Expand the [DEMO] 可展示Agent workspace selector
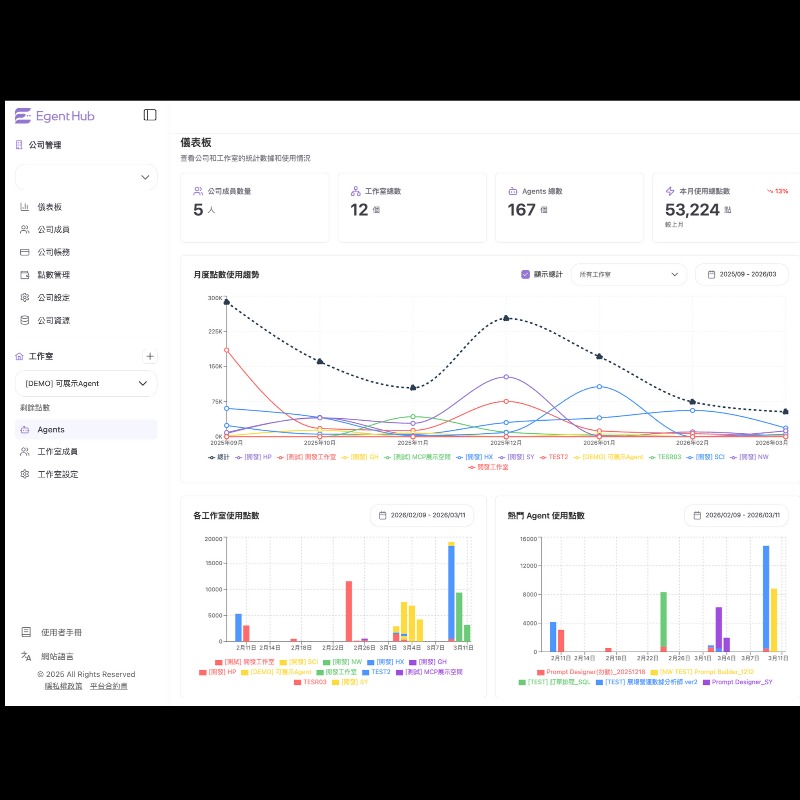This screenshot has width=800, height=800. [85, 383]
